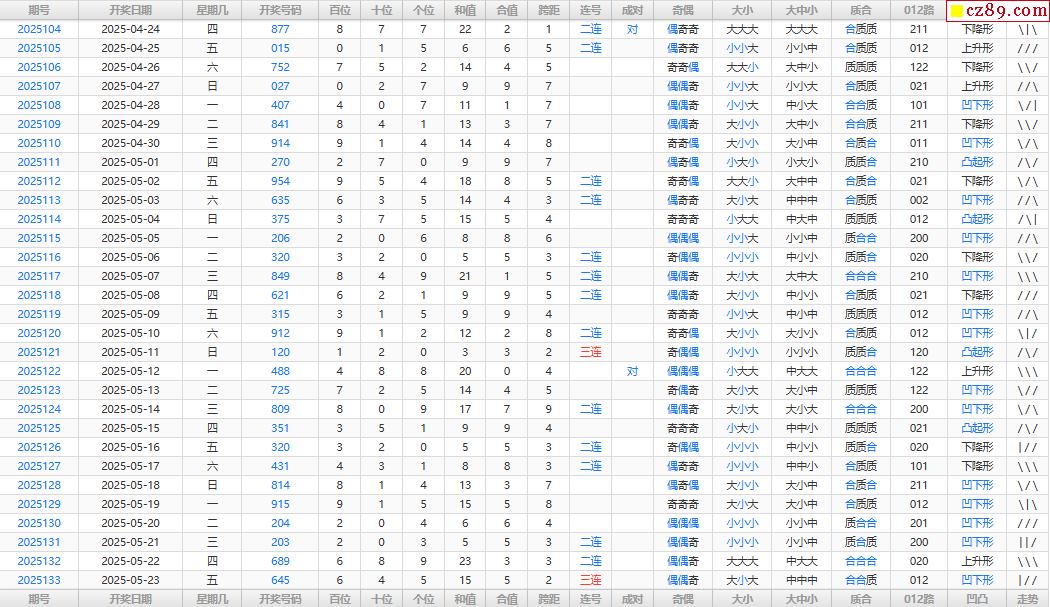Open the period 2025133 link

pos(39,580)
